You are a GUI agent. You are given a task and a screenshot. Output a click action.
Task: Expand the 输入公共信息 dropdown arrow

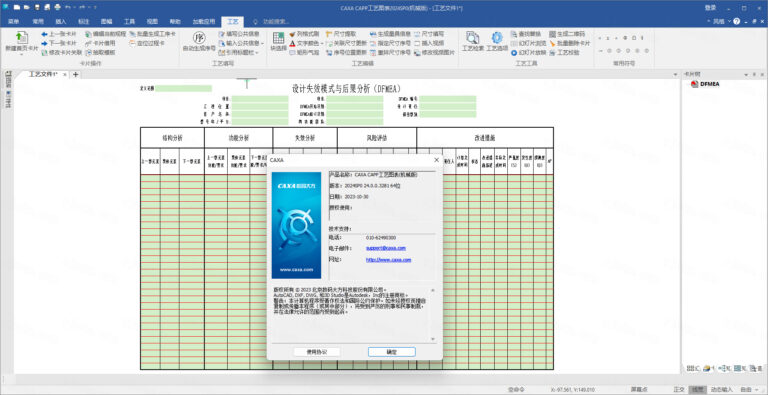pos(263,43)
